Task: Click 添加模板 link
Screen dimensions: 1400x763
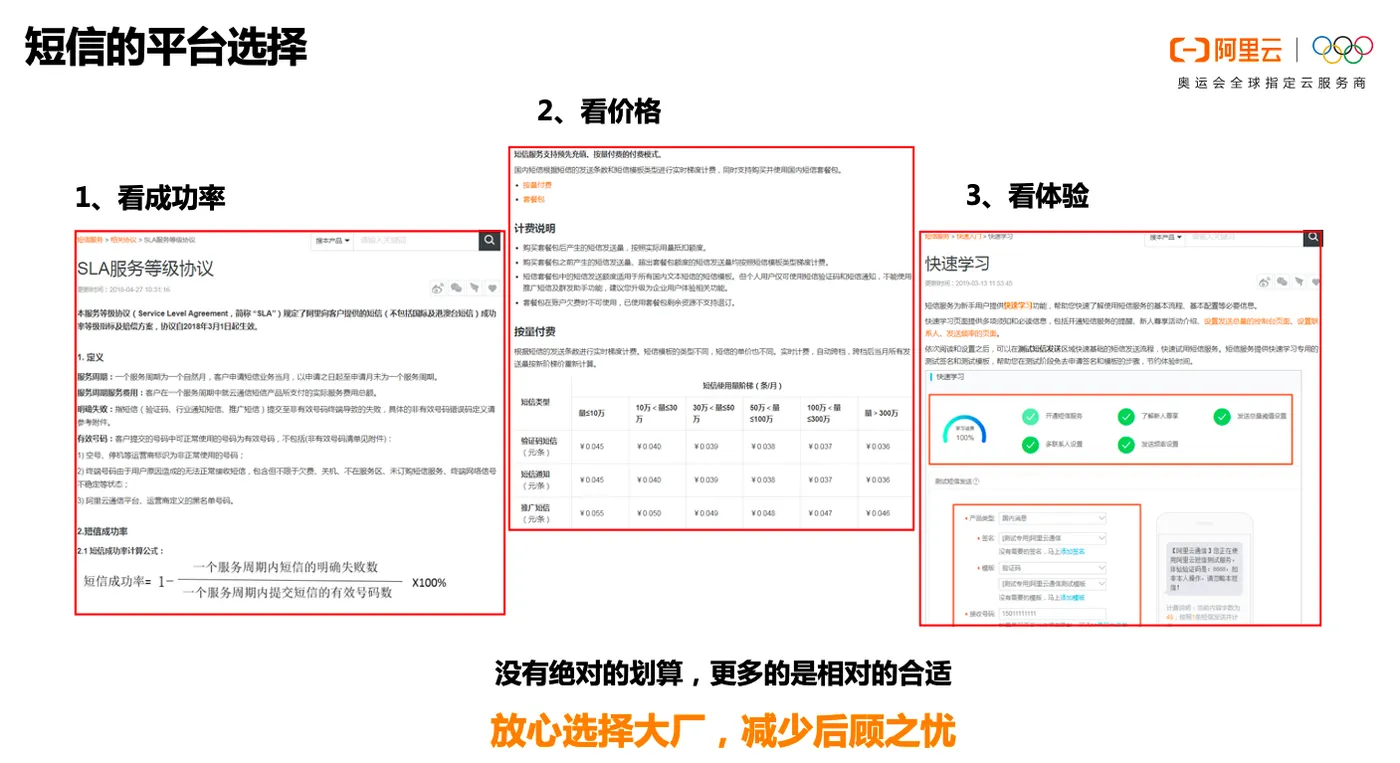Action: pyautogui.click(x=1072, y=597)
